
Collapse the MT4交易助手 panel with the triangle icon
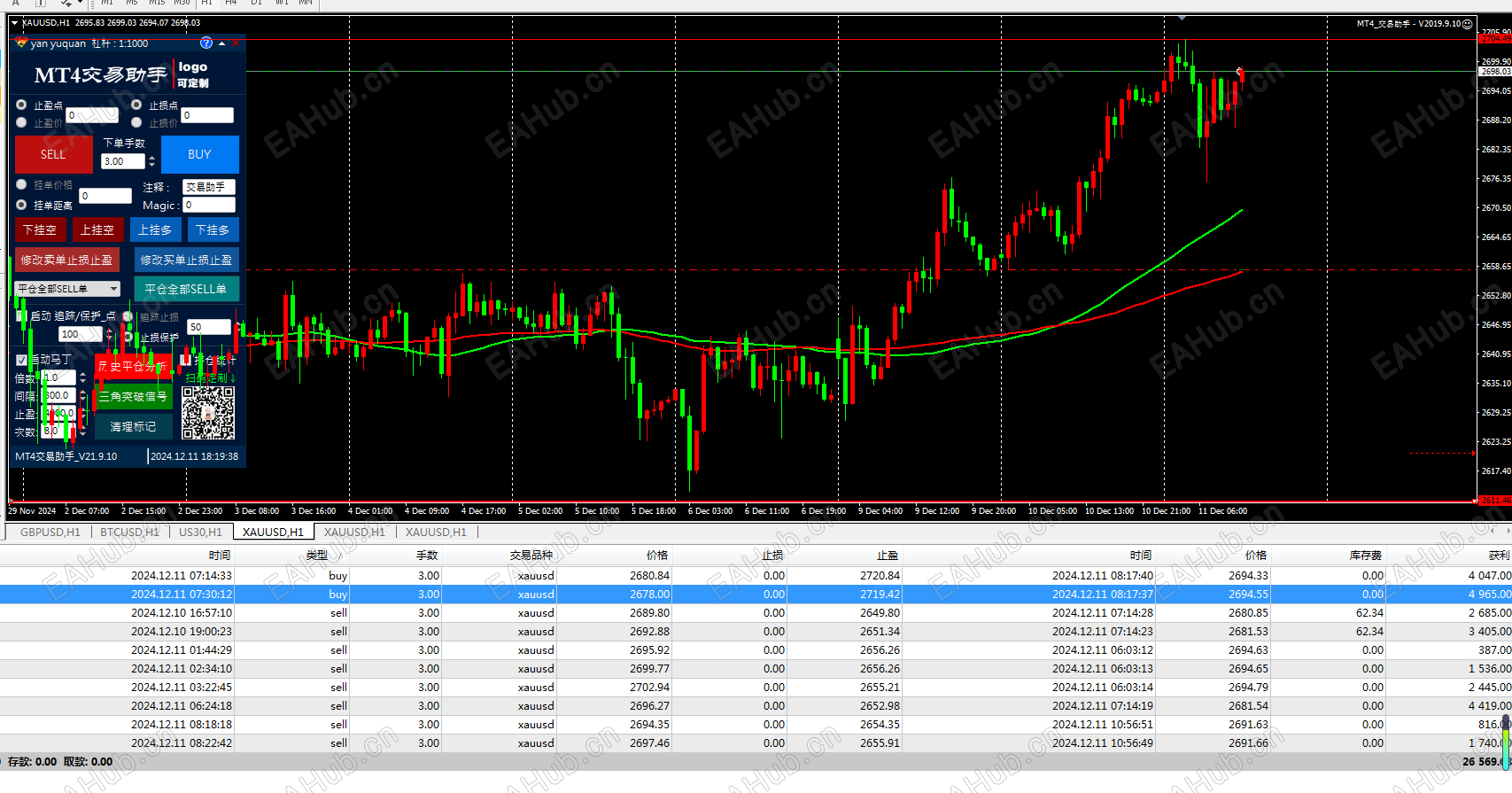[x=221, y=43]
